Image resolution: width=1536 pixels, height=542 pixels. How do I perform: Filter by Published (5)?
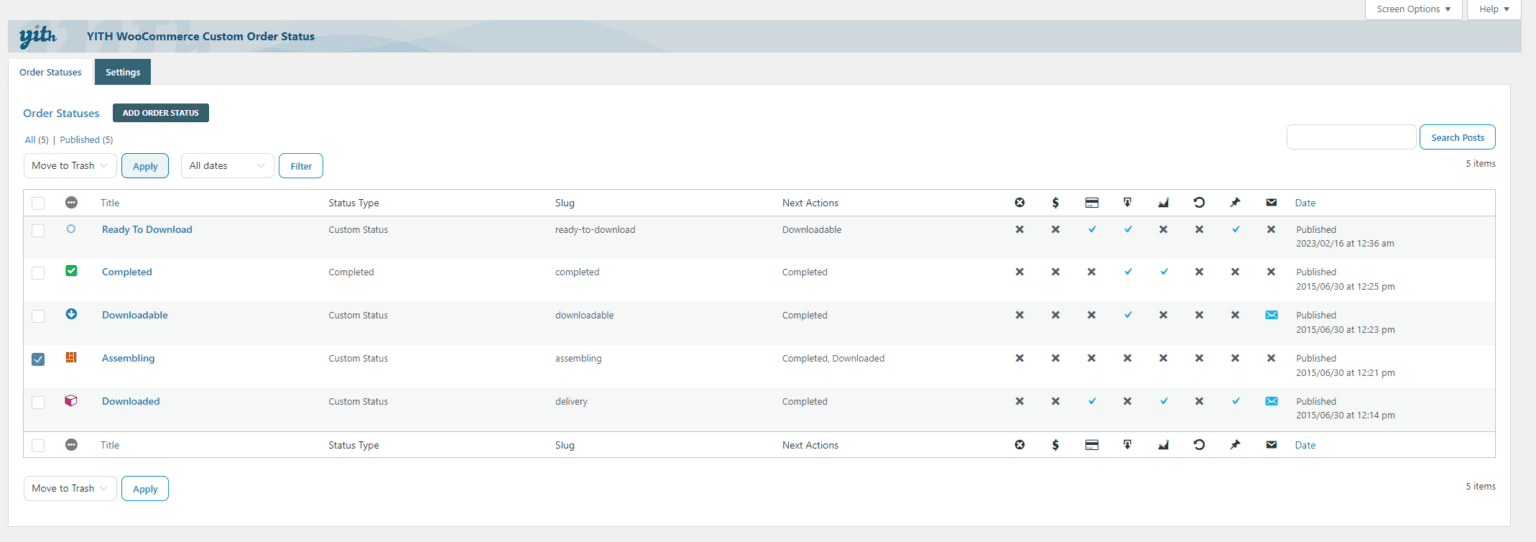[x=86, y=140]
